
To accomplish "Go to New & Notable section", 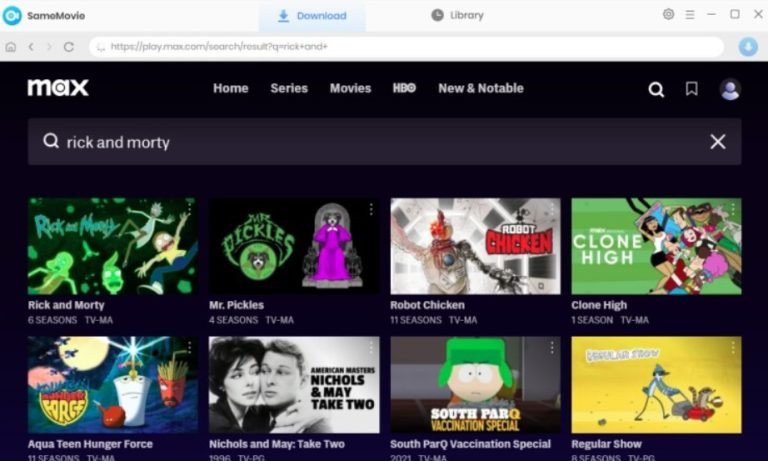I will [480, 88].
